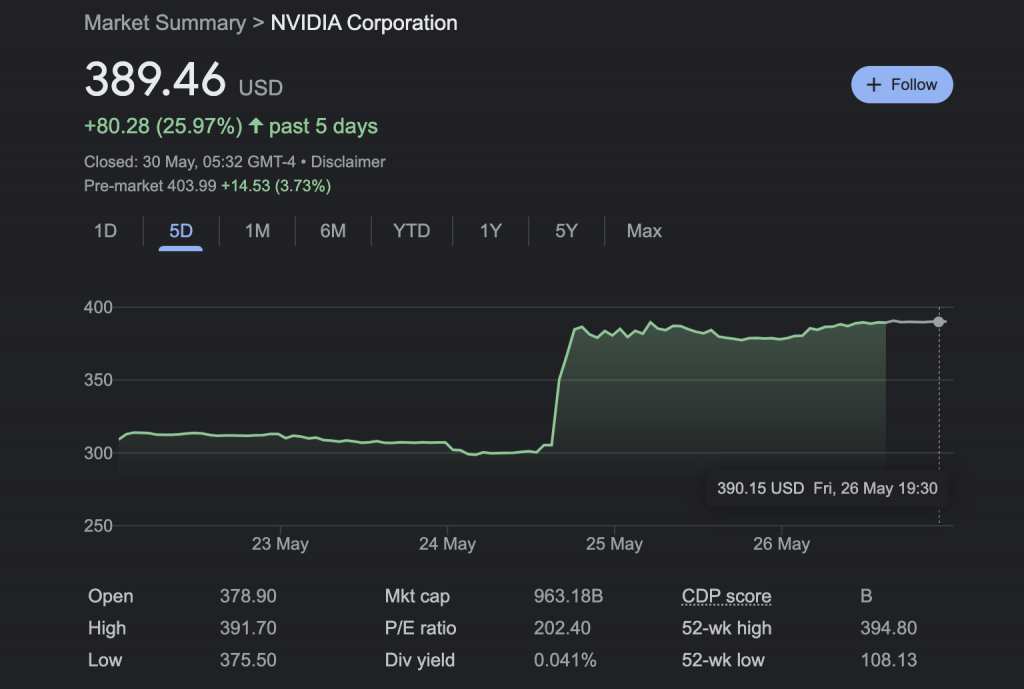Click the Closed: 30 May timestamp text
This screenshot has height=689, width=1024.
[190, 162]
